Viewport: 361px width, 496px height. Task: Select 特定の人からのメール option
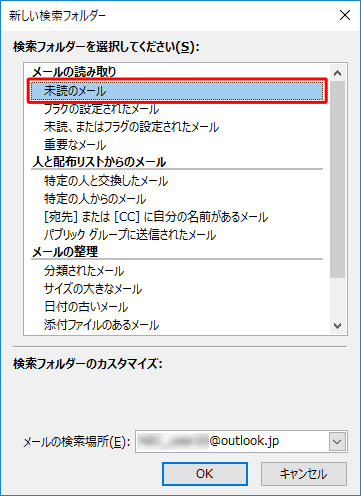177,199
